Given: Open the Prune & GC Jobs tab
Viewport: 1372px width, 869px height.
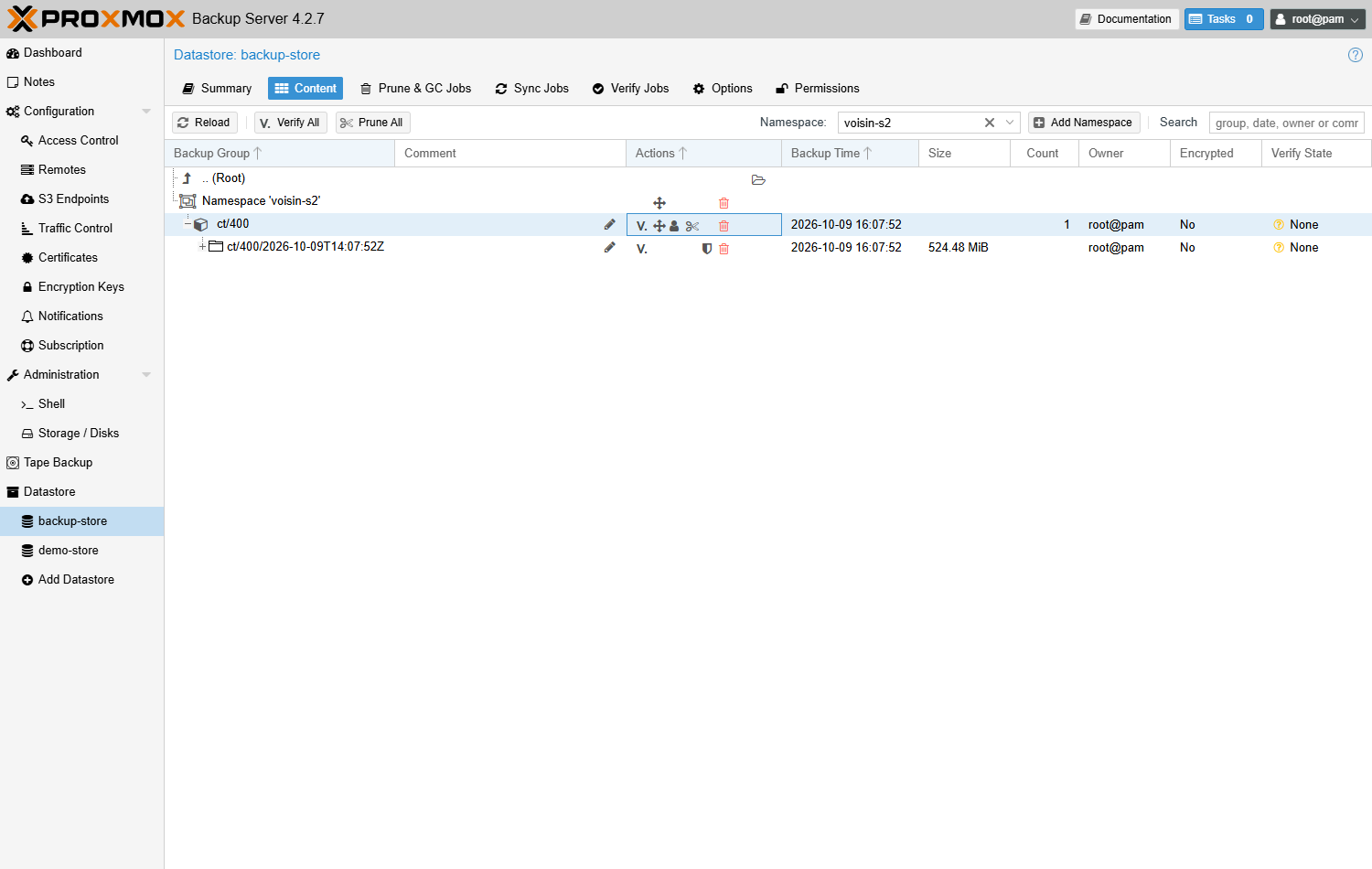Looking at the screenshot, I should click(x=416, y=89).
